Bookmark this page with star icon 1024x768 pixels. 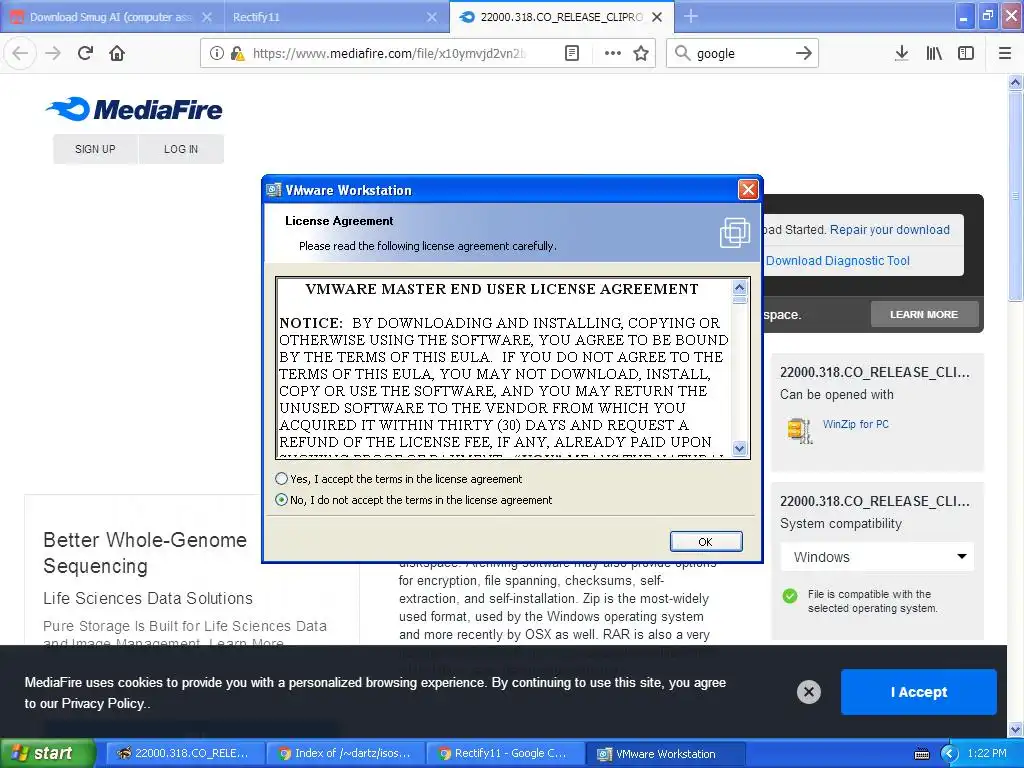point(641,53)
